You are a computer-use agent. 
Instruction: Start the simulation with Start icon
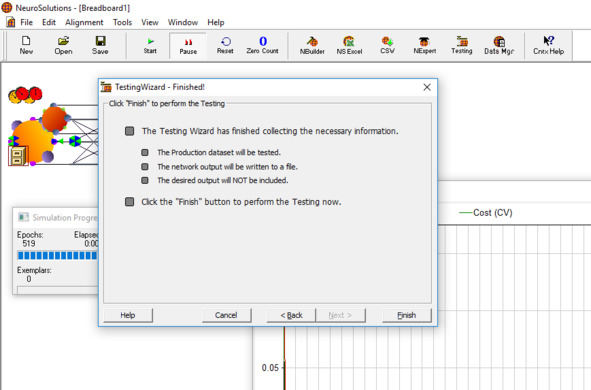(150, 46)
